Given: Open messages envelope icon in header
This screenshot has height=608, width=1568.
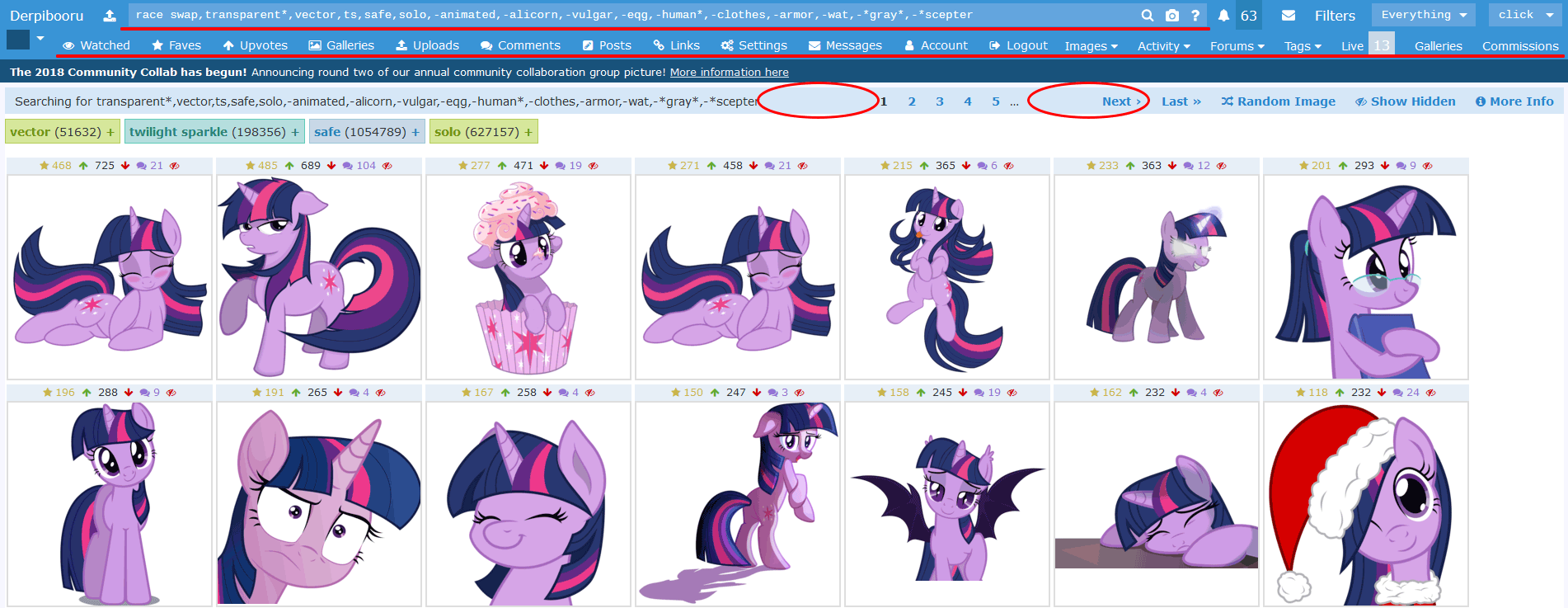Looking at the screenshot, I should point(1289,16).
